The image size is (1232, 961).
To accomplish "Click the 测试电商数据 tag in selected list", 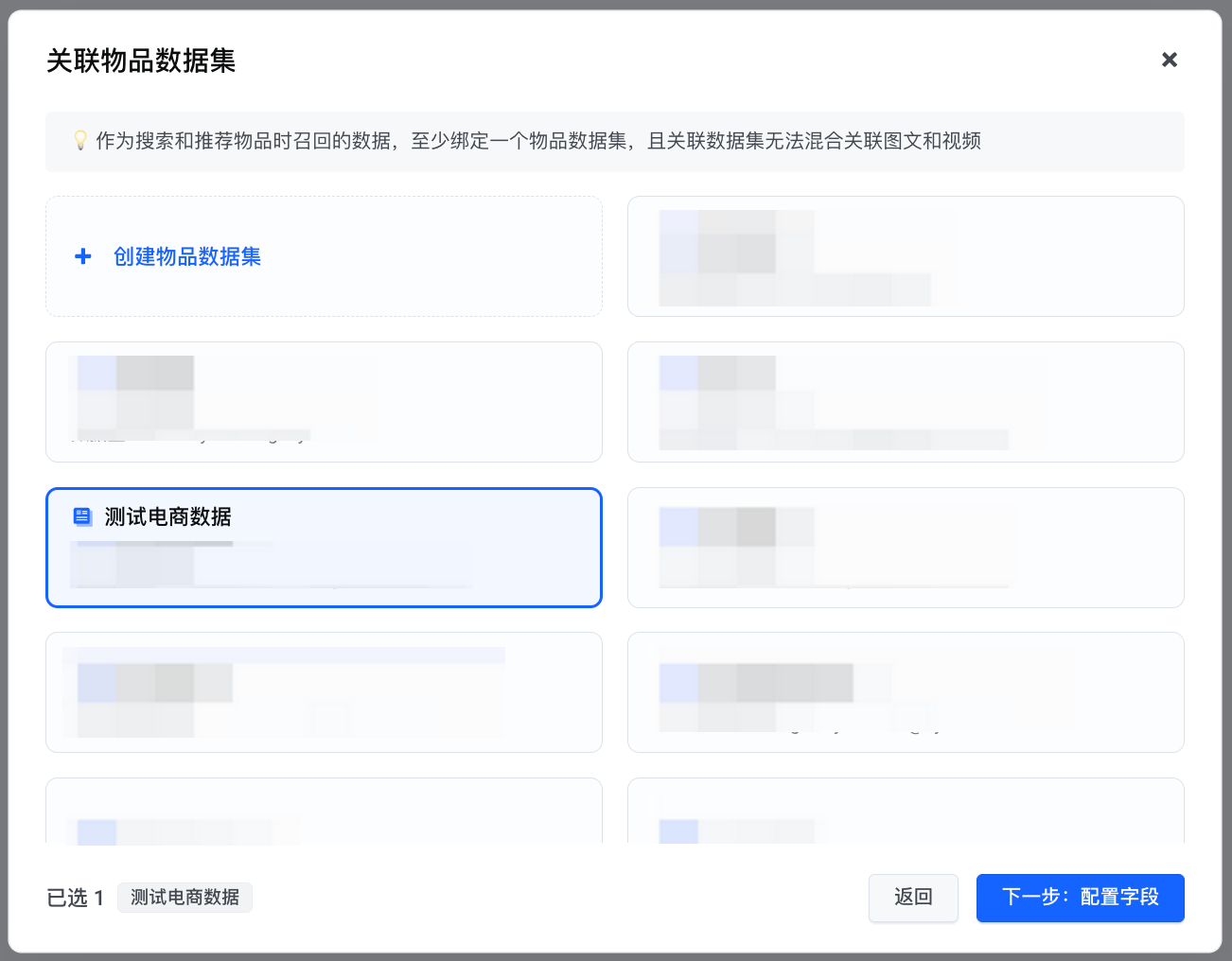I will click(x=185, y=898).
